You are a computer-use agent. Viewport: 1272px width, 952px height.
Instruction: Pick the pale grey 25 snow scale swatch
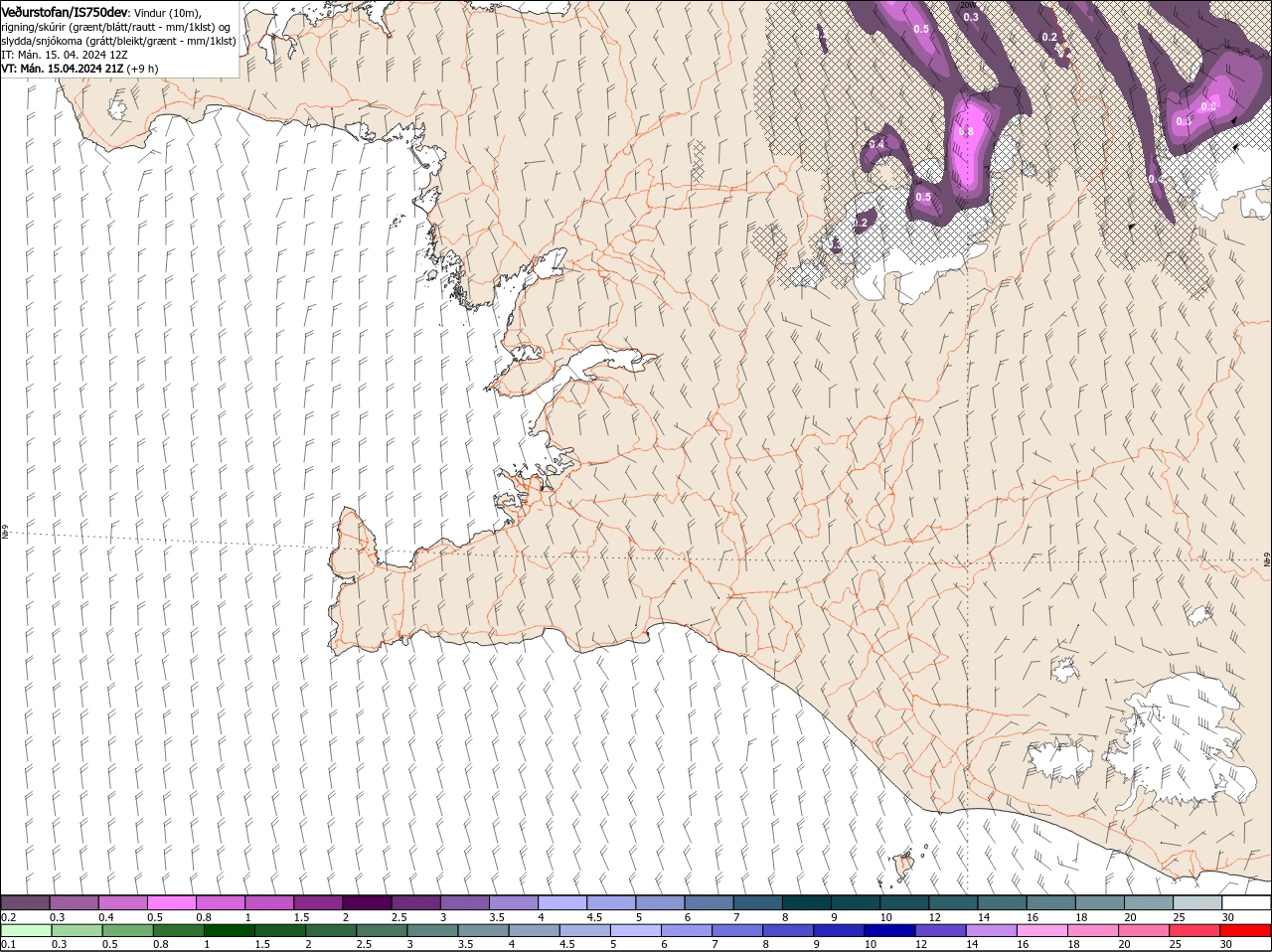tap(1198, 902)
